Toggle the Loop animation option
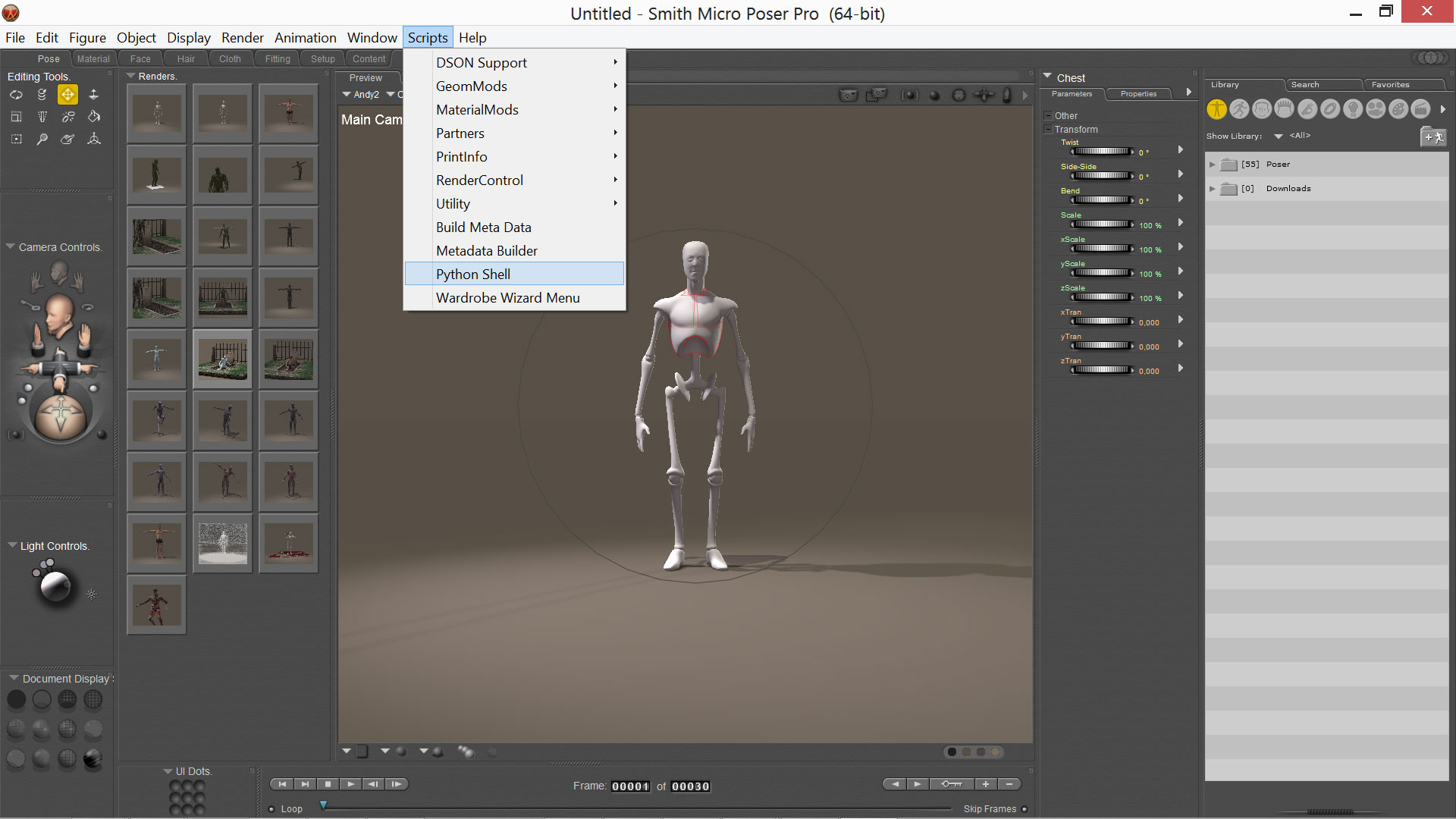 pos(272,809)
